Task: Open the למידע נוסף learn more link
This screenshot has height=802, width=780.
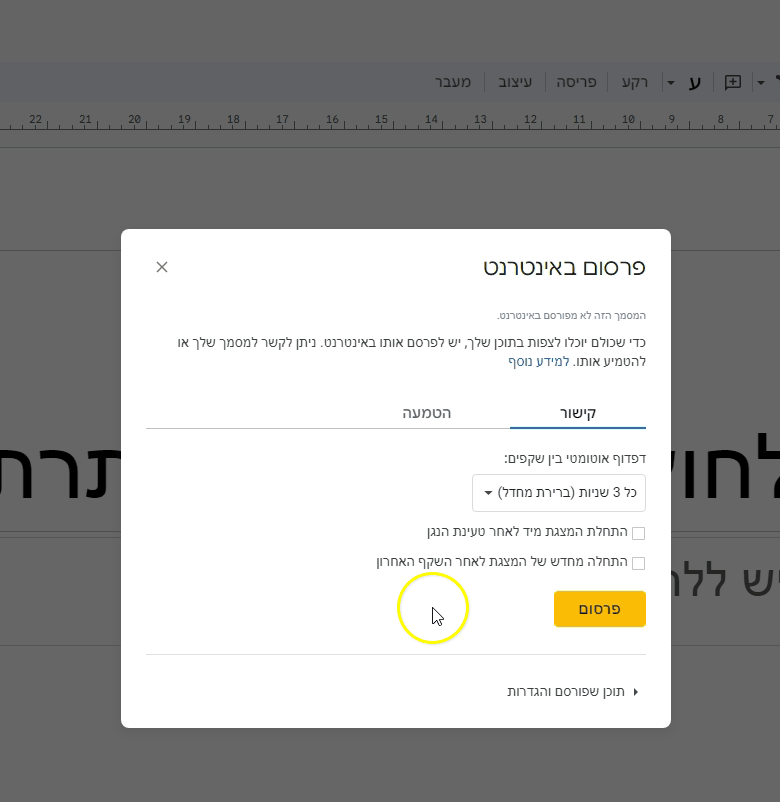Action: (x=539, y=362)
